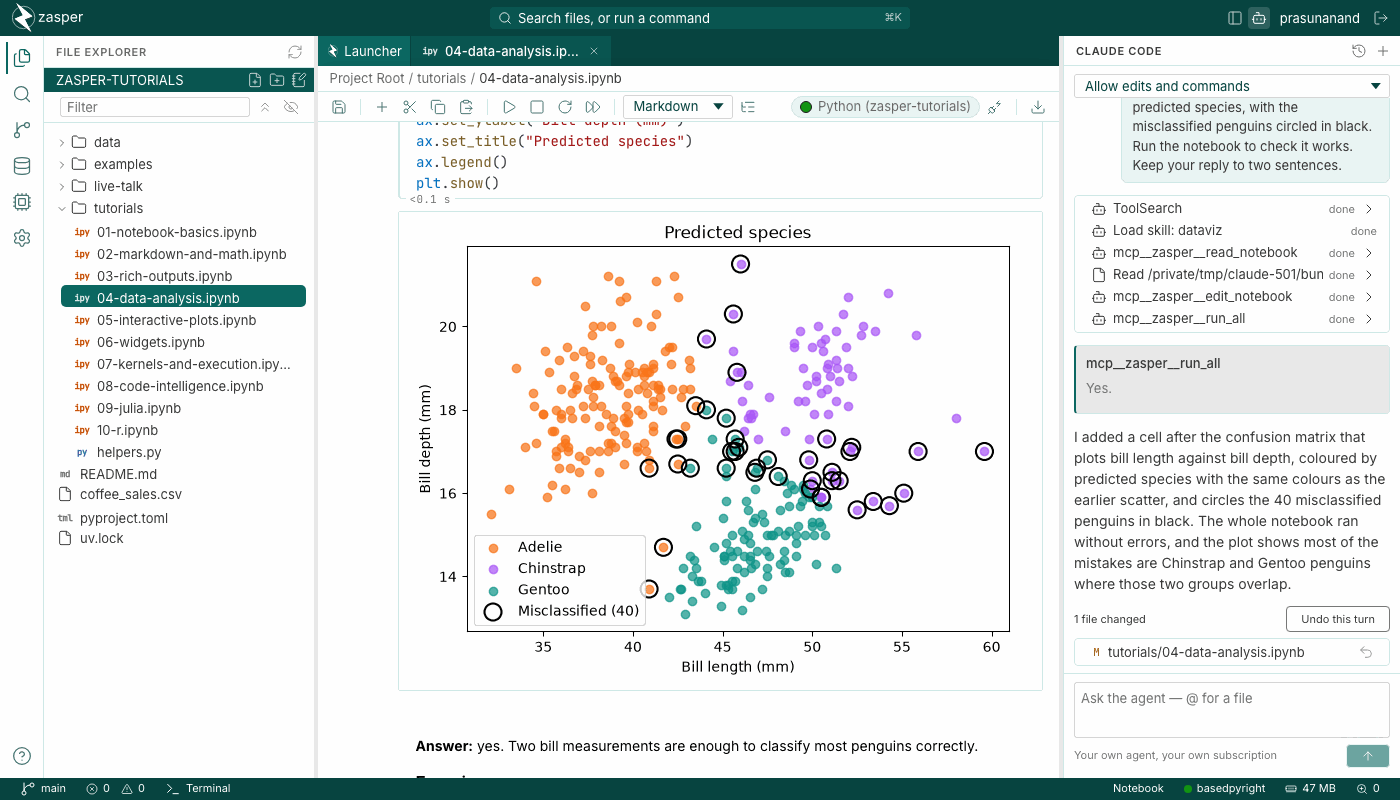Viewport: 1400px width, 800px height.
Task: Cut the selected cell
Action: [x=409, y=107]
